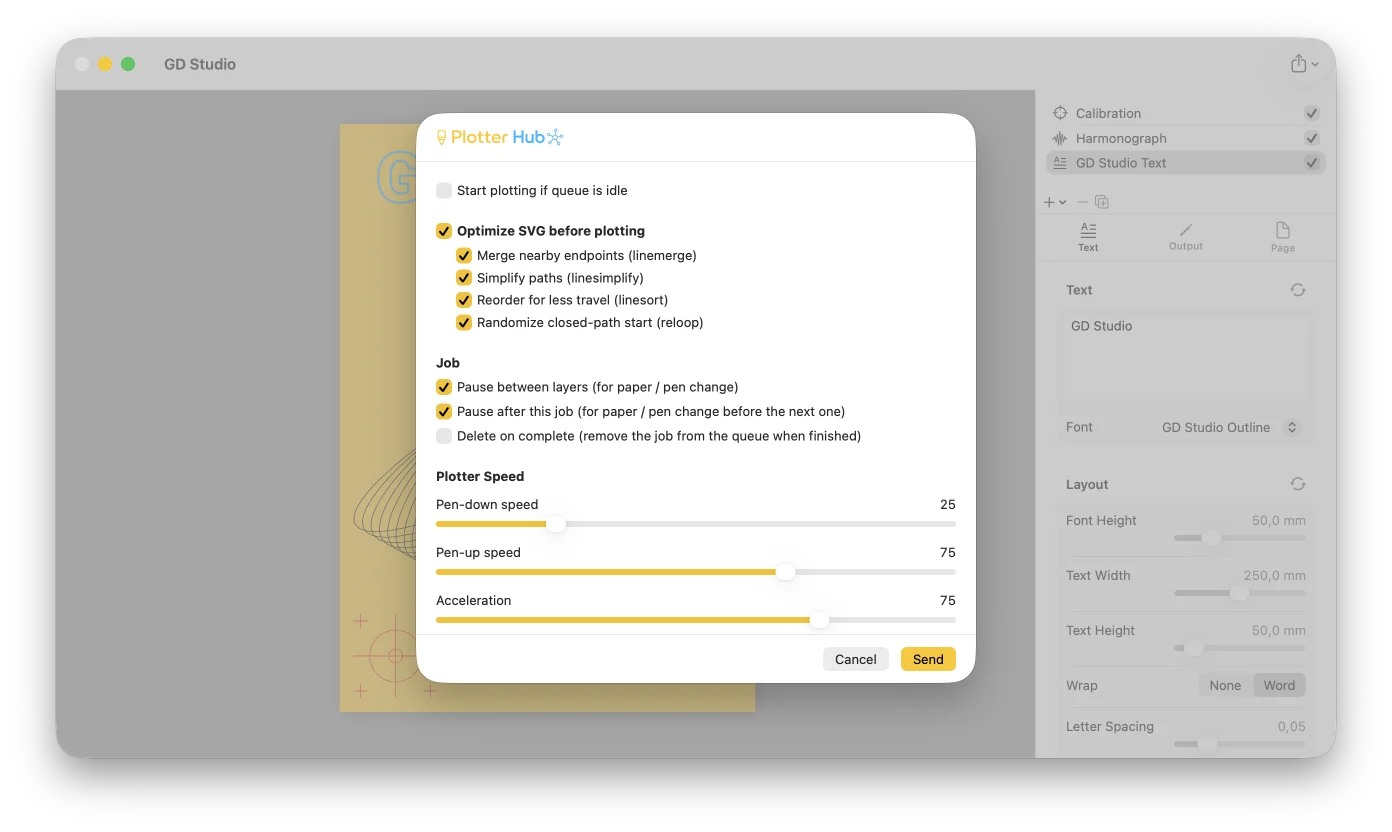The height and width of the screenshot is (832, 1392).
Task: Click the Pen-down speed slider handle
Action: (x=556, y=524)
